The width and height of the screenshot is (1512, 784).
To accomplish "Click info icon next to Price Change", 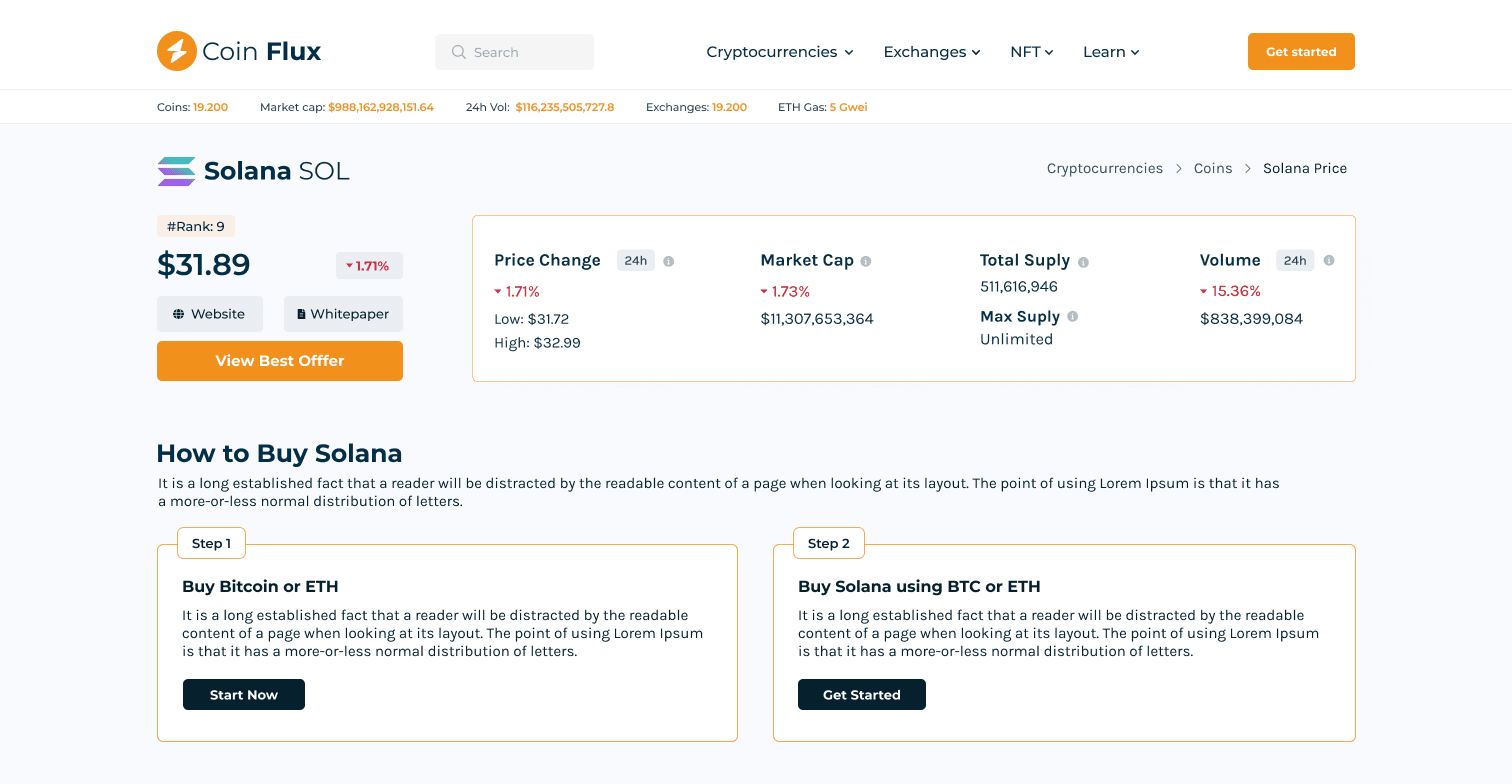I will (x=669, y=261).
